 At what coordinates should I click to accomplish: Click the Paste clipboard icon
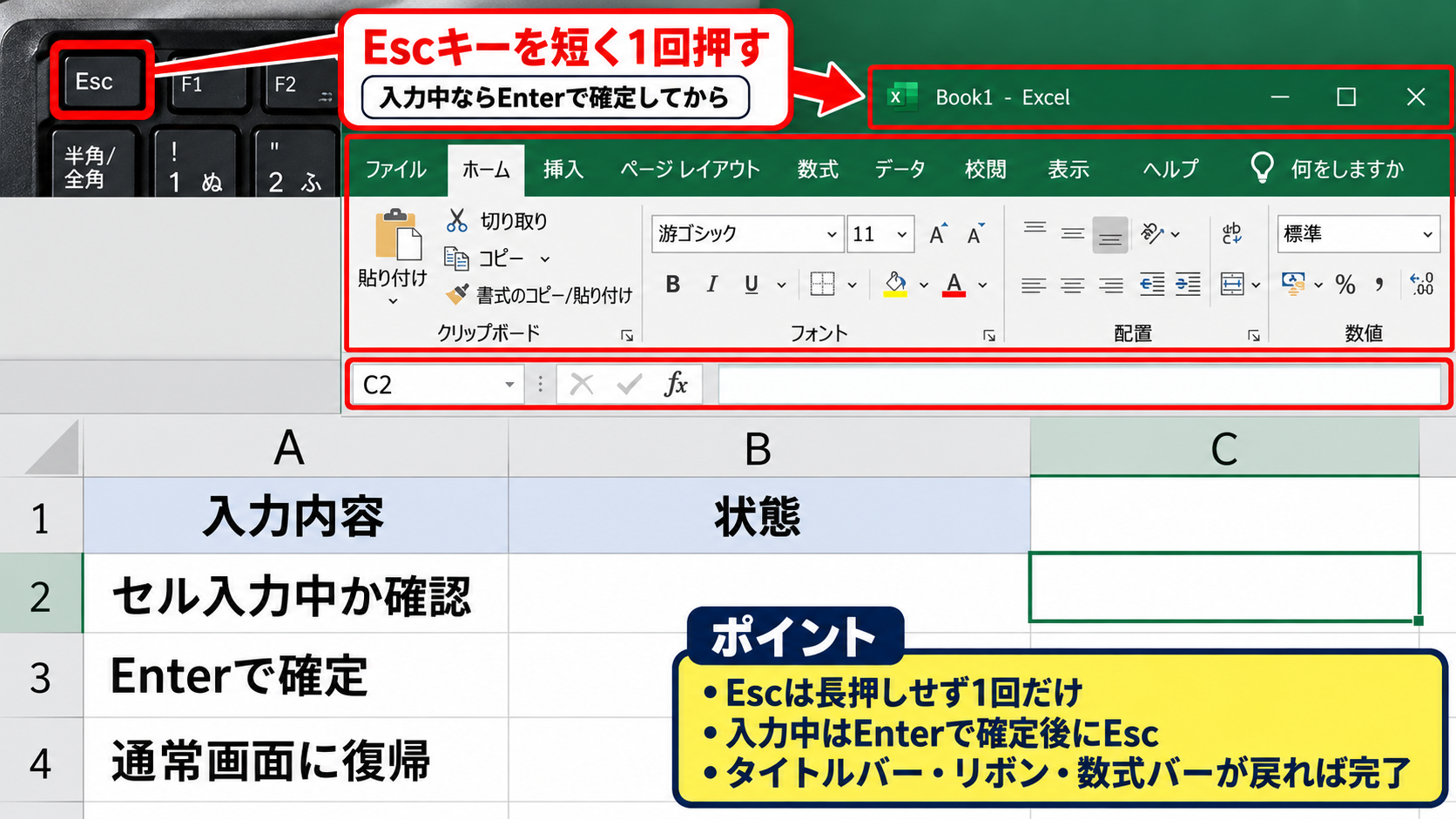[398, 235]
